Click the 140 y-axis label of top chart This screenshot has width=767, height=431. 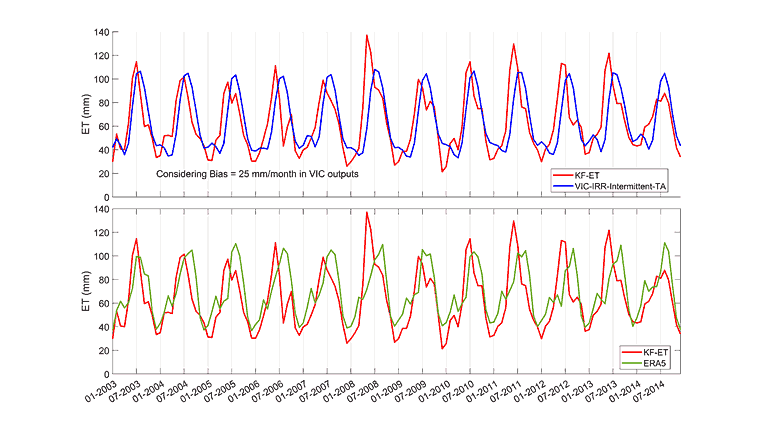[x=101, y=32]
